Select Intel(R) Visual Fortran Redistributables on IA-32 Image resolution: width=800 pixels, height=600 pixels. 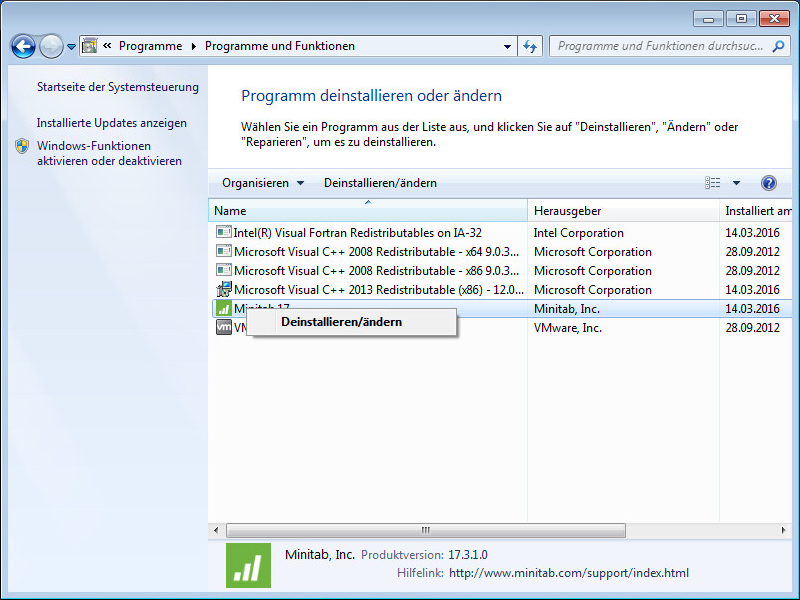coord(357,233)
